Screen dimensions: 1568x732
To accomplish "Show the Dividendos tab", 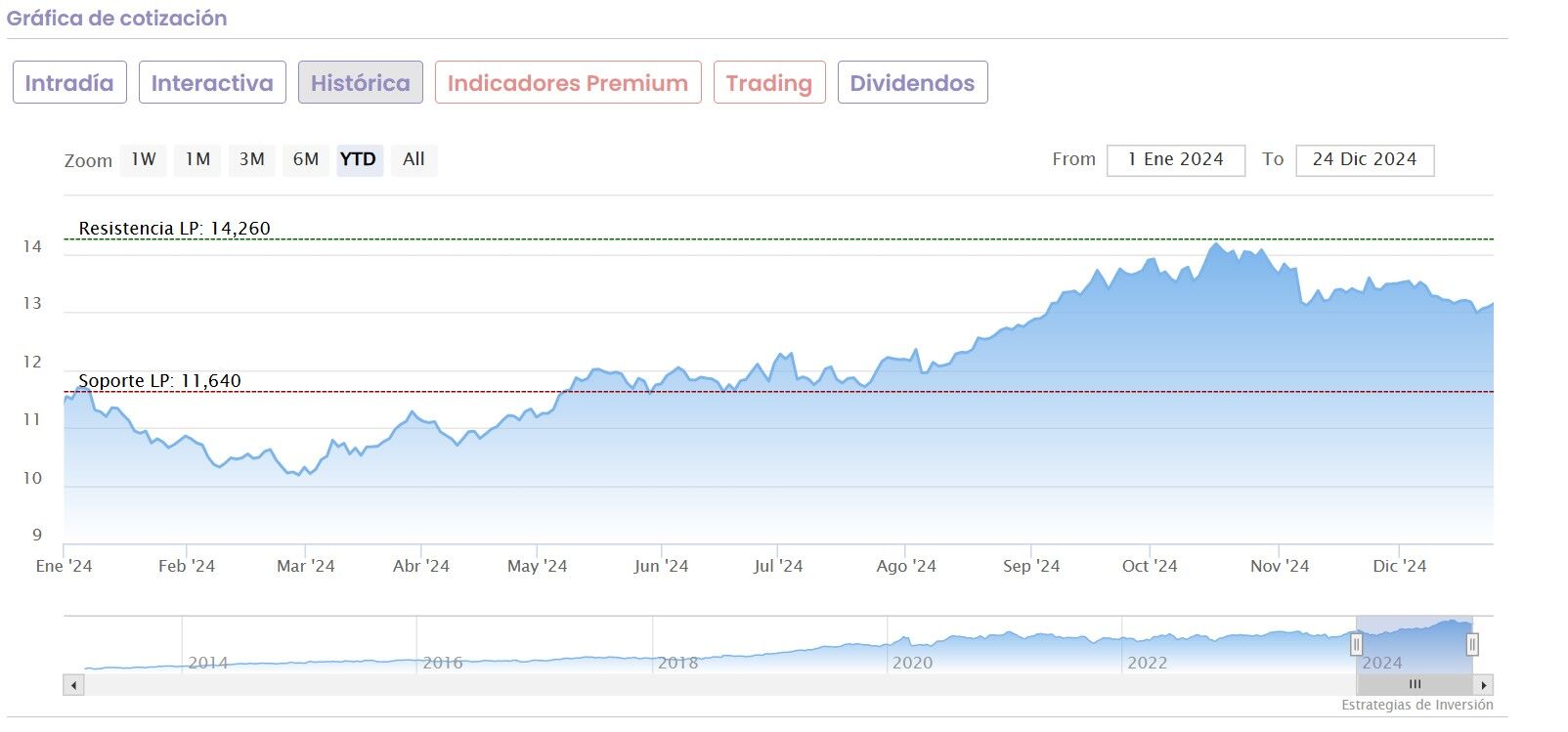I will pyautogui.click(x=912, y=83).
